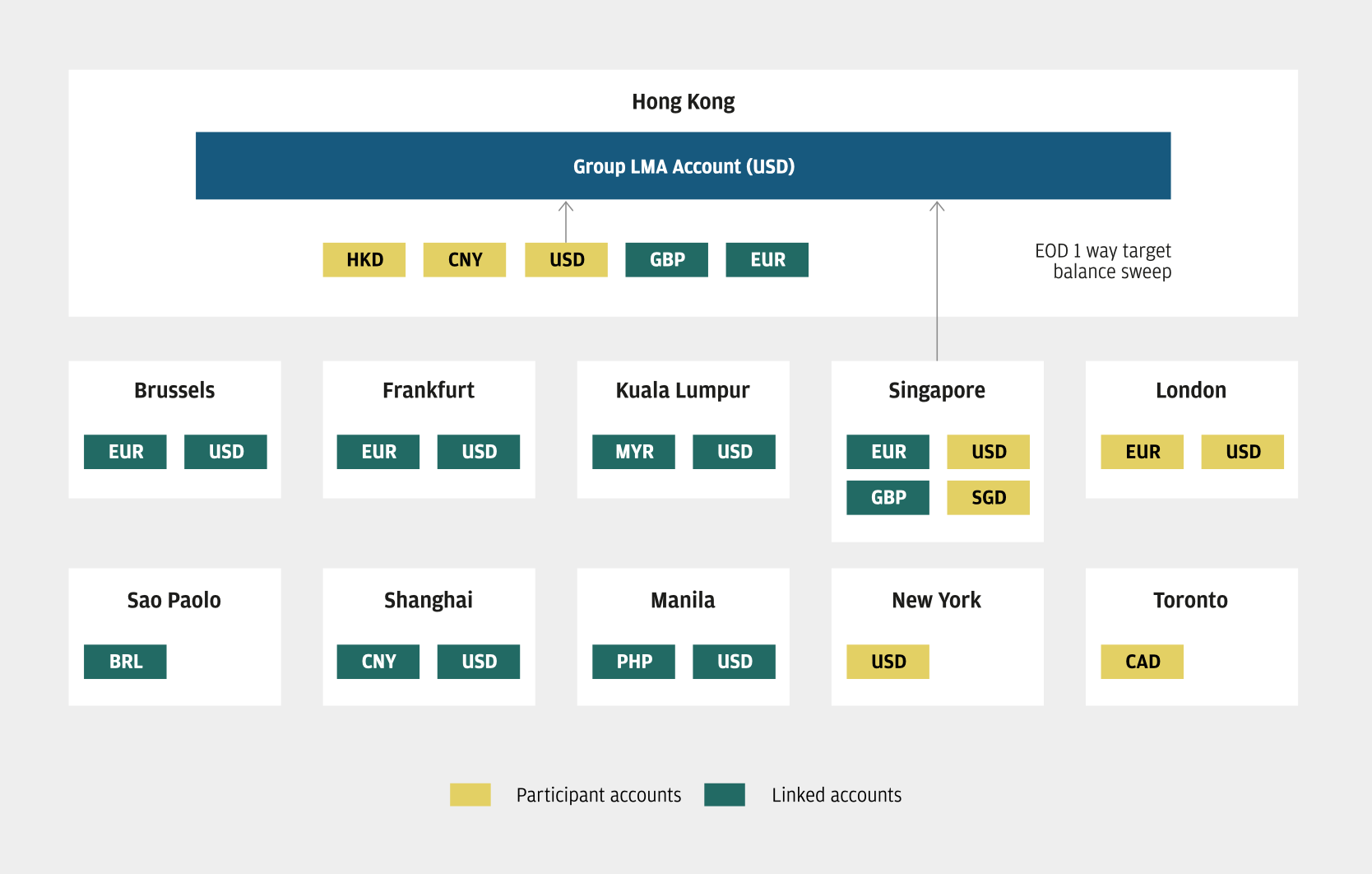Click the arrow above Hong Kong USD box
This screenshot has width=1372, height=874.
click(566, 221)
